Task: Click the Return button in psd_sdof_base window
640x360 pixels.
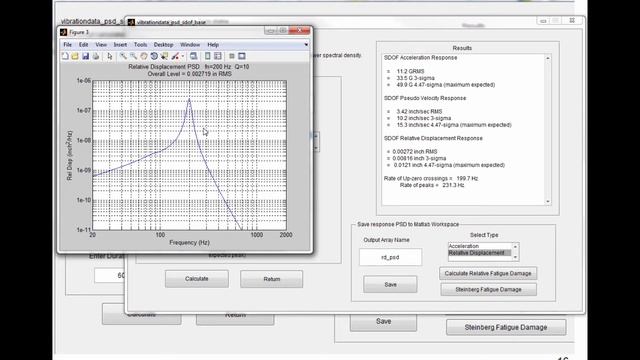Action: click(x=271, y=279)
